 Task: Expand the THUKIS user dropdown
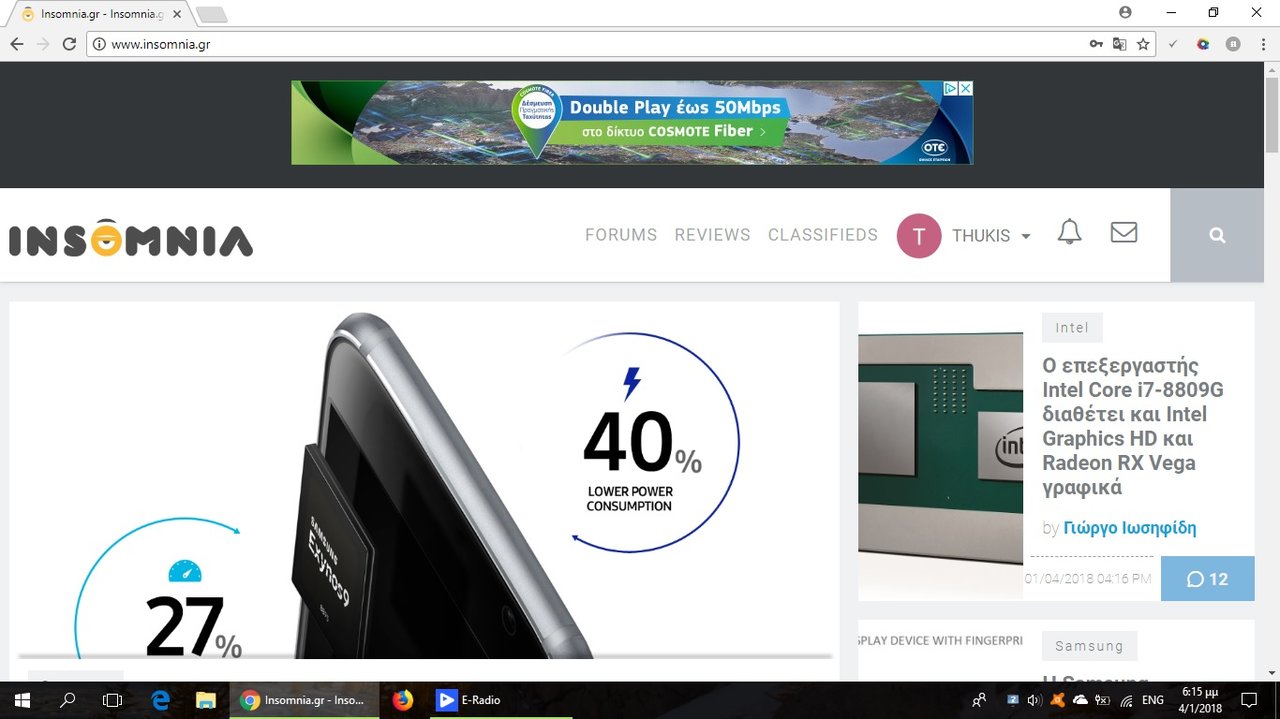pos(990,236)
